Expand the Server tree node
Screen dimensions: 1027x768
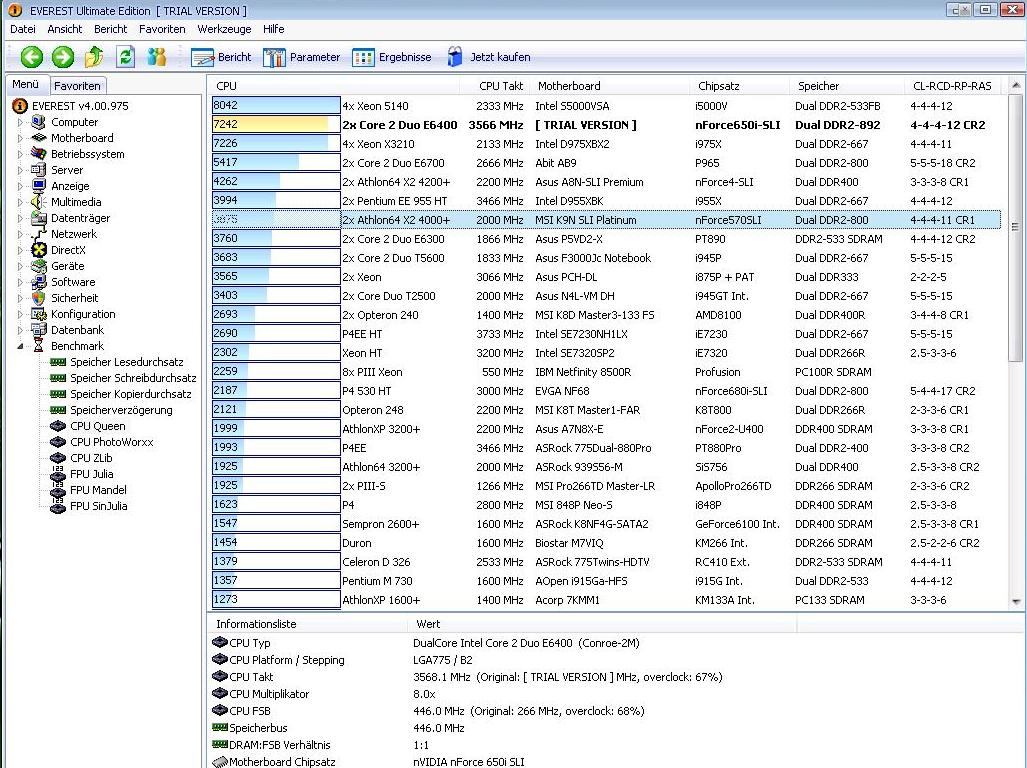20,170
